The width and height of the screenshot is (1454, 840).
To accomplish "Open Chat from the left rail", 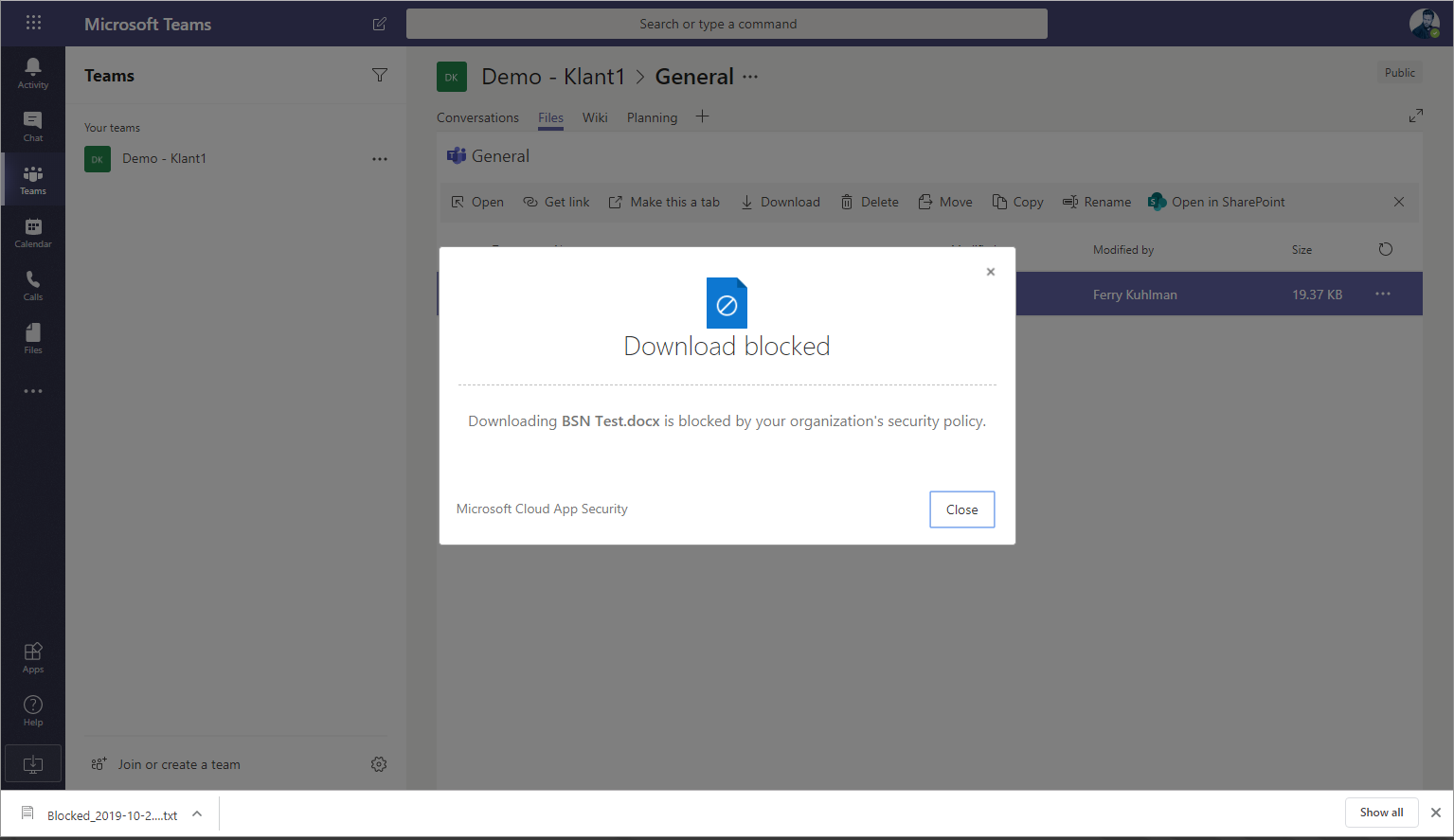I will [33, 125].
